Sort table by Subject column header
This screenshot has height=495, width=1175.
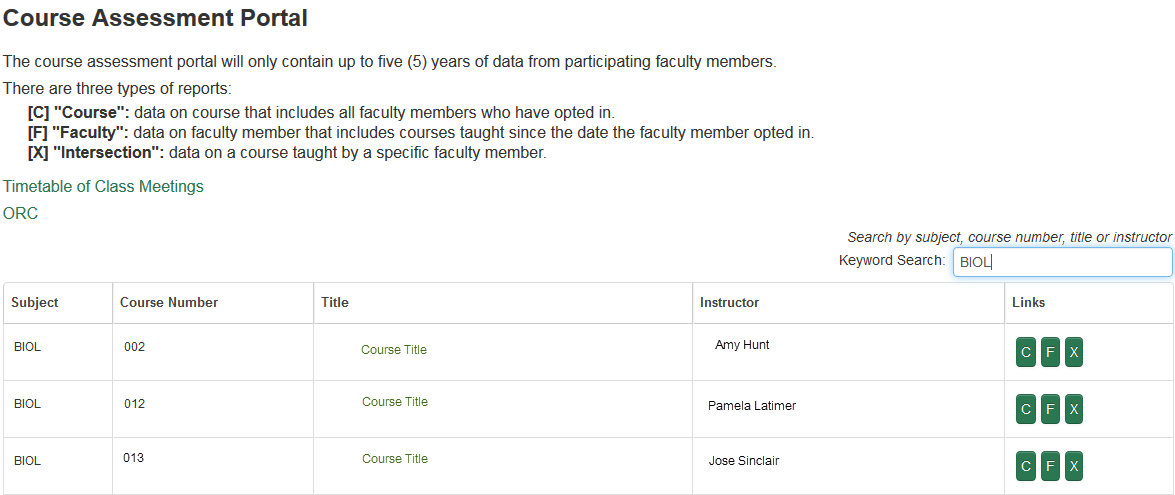coord(35,302)
